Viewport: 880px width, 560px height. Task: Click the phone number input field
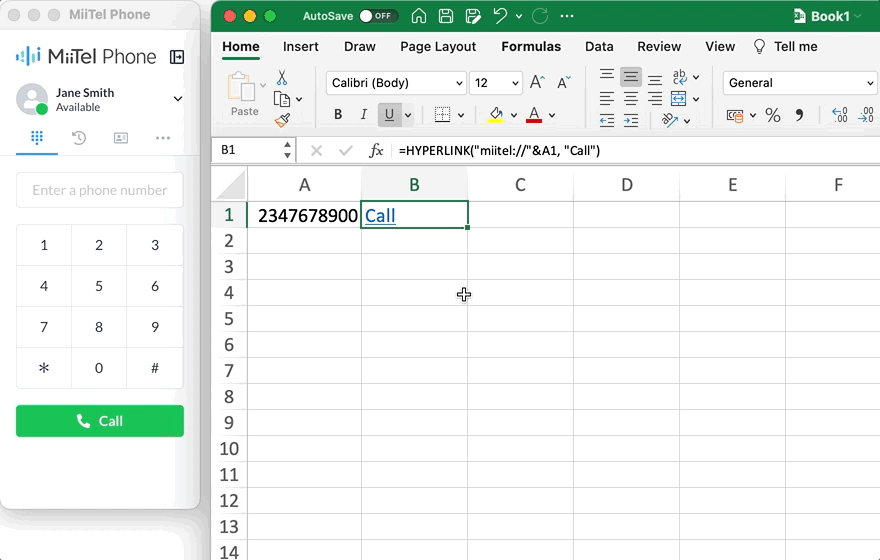click(100, 190)
